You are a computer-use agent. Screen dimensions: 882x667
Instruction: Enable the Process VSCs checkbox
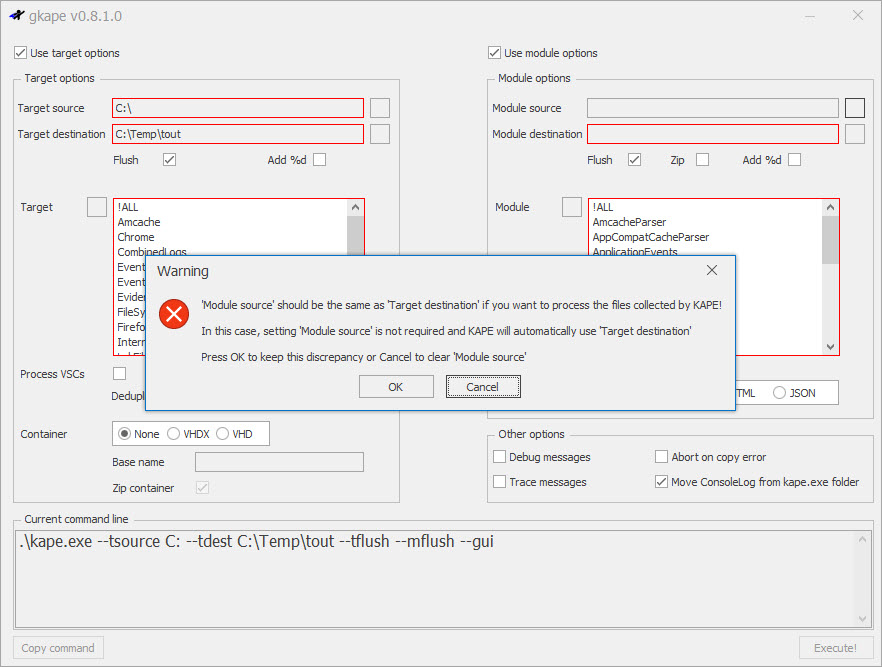coord(119,373)
